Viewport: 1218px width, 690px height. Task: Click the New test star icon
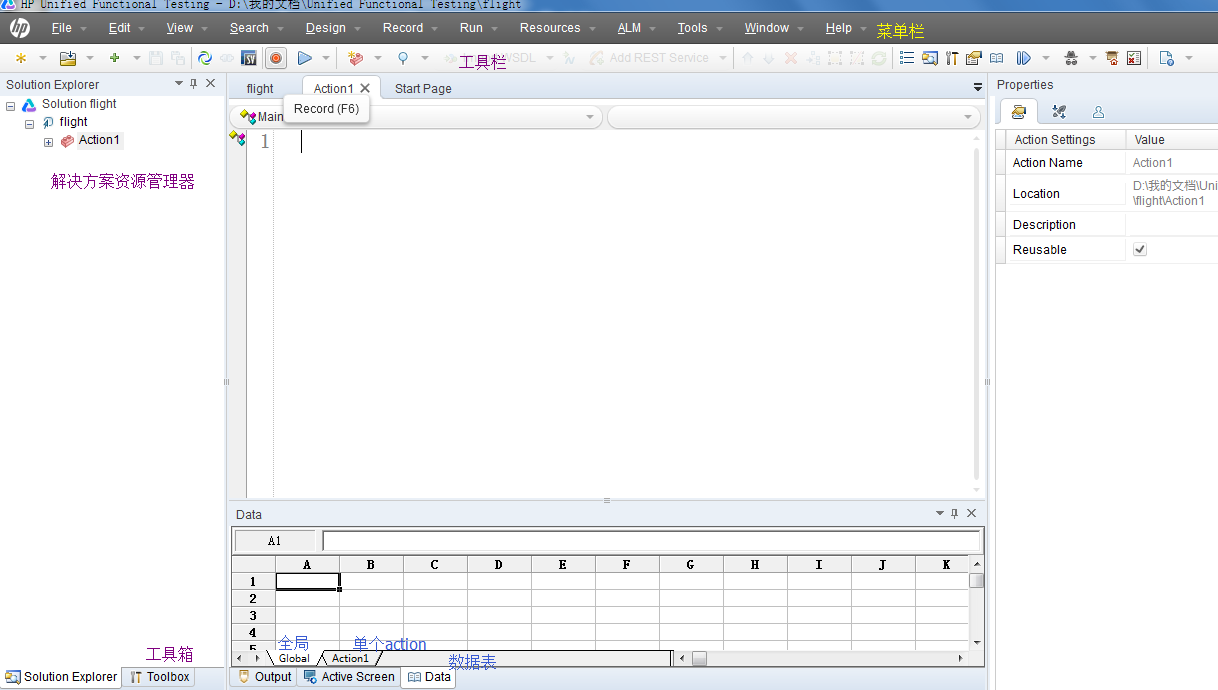[x=21, y=58]
